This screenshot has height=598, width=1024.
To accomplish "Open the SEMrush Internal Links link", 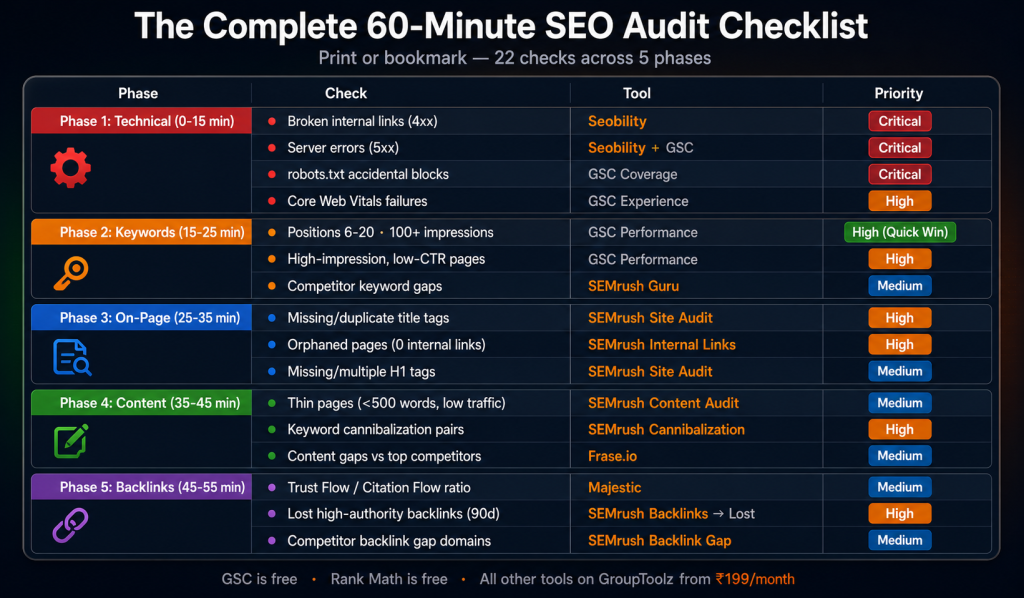I will point(662,345).
